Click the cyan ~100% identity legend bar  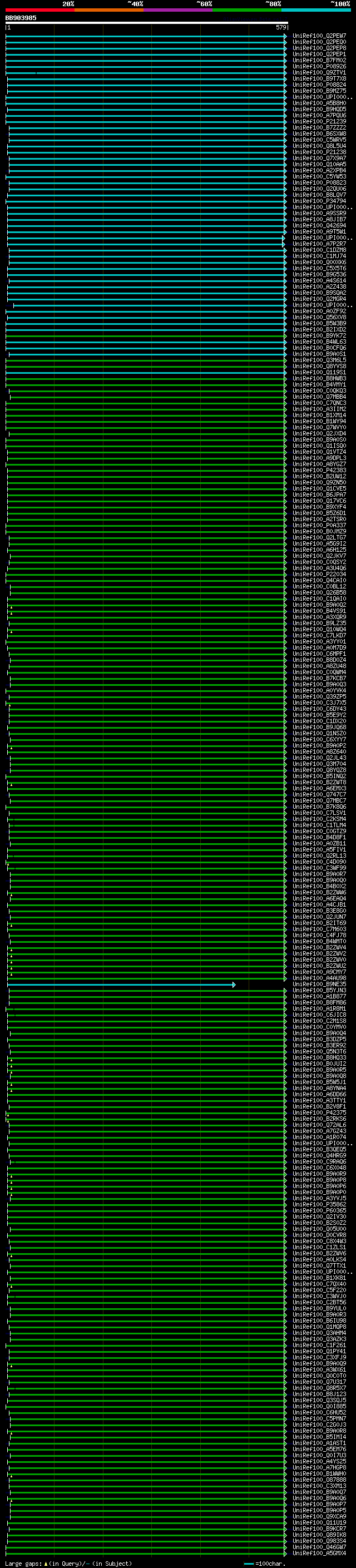pyautogui.click(x=316, y=10)
